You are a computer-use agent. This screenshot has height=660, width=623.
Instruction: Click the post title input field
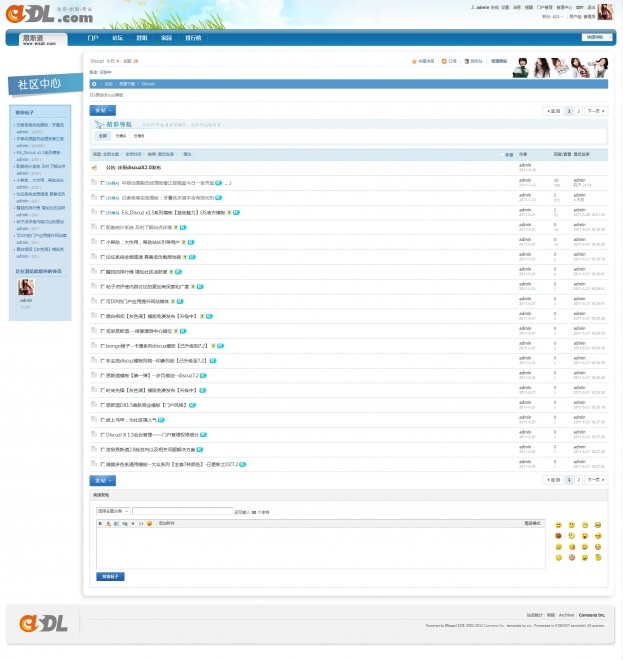tap(183, 511)
